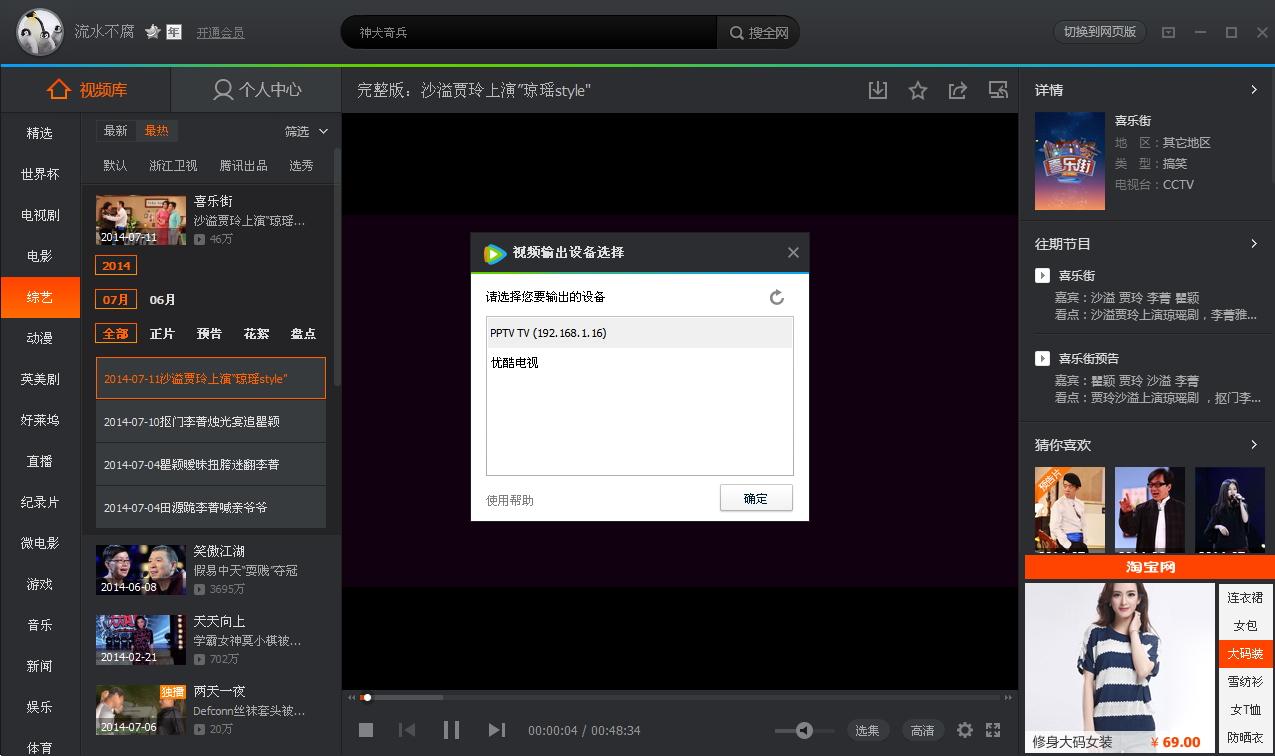
Task: Play 2014-07-10抠门李菁烛光宴追瞿颖
Action: coord(211,422)
